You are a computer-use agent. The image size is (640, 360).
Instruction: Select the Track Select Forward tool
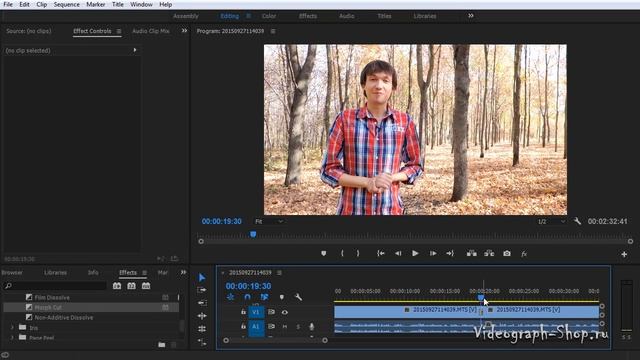point(202,290)
